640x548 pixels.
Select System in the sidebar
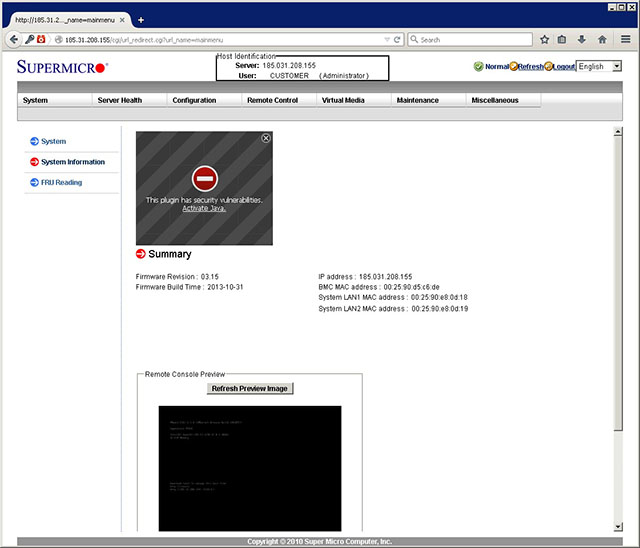pos(53,141)
